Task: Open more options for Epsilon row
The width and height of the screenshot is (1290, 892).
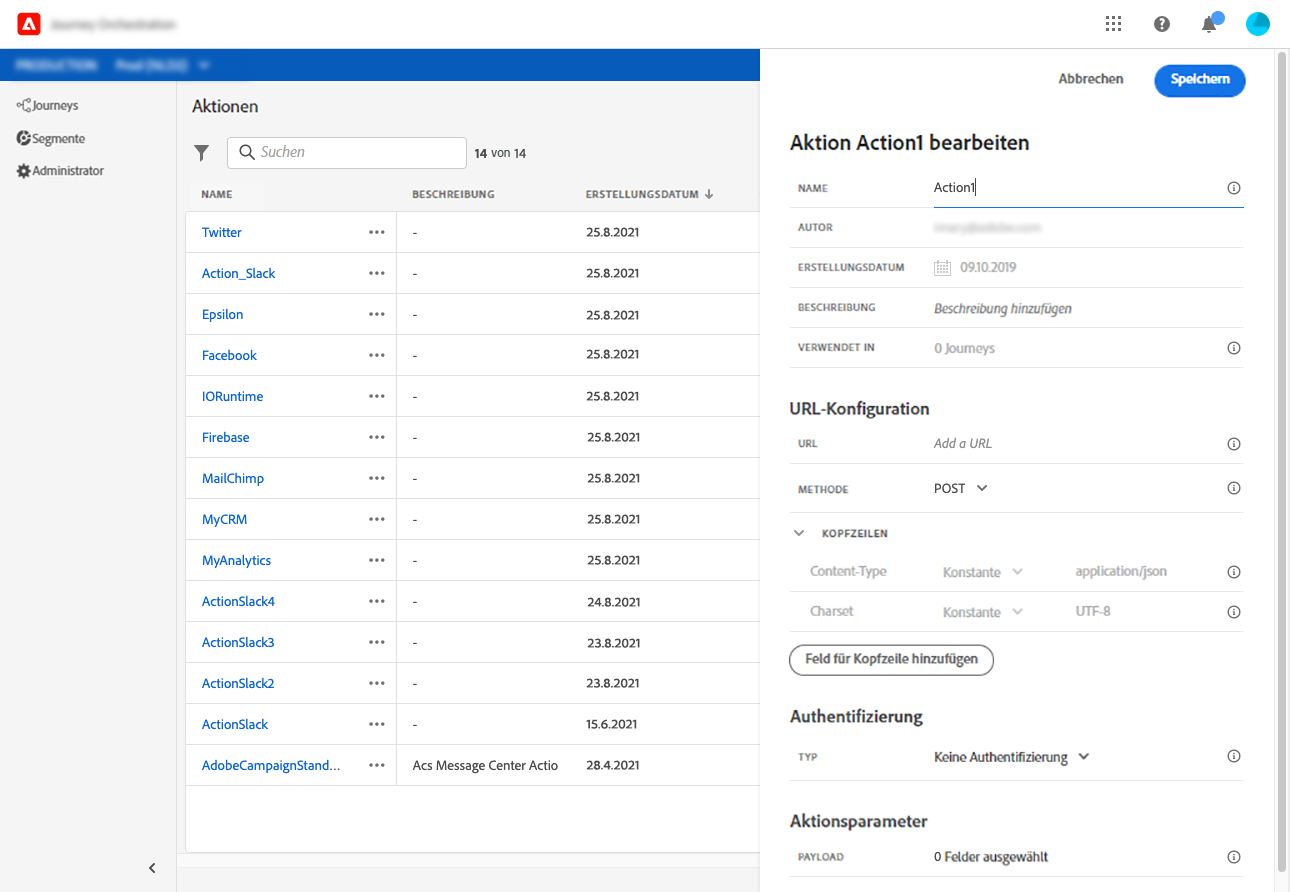Action: [377, 314]
